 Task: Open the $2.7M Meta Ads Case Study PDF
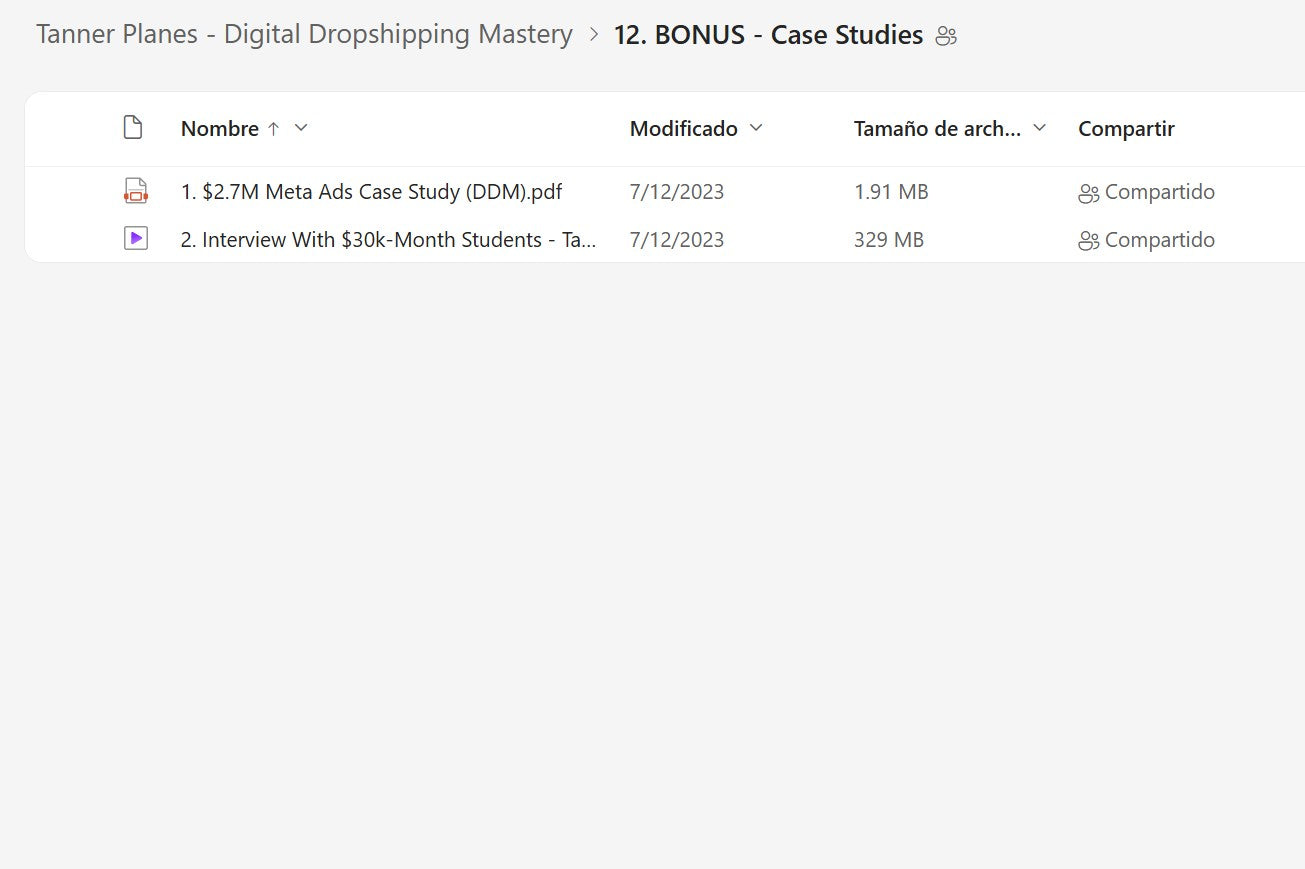click(371, 192)
